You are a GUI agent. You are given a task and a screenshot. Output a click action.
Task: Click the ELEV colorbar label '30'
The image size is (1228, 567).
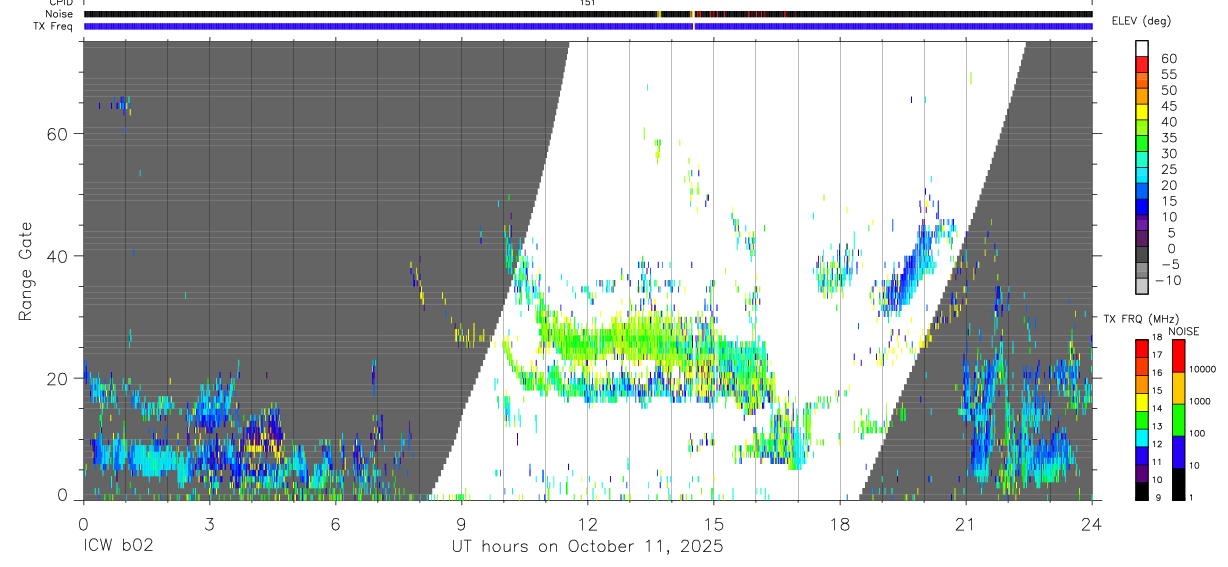[x=1169, y=153]
